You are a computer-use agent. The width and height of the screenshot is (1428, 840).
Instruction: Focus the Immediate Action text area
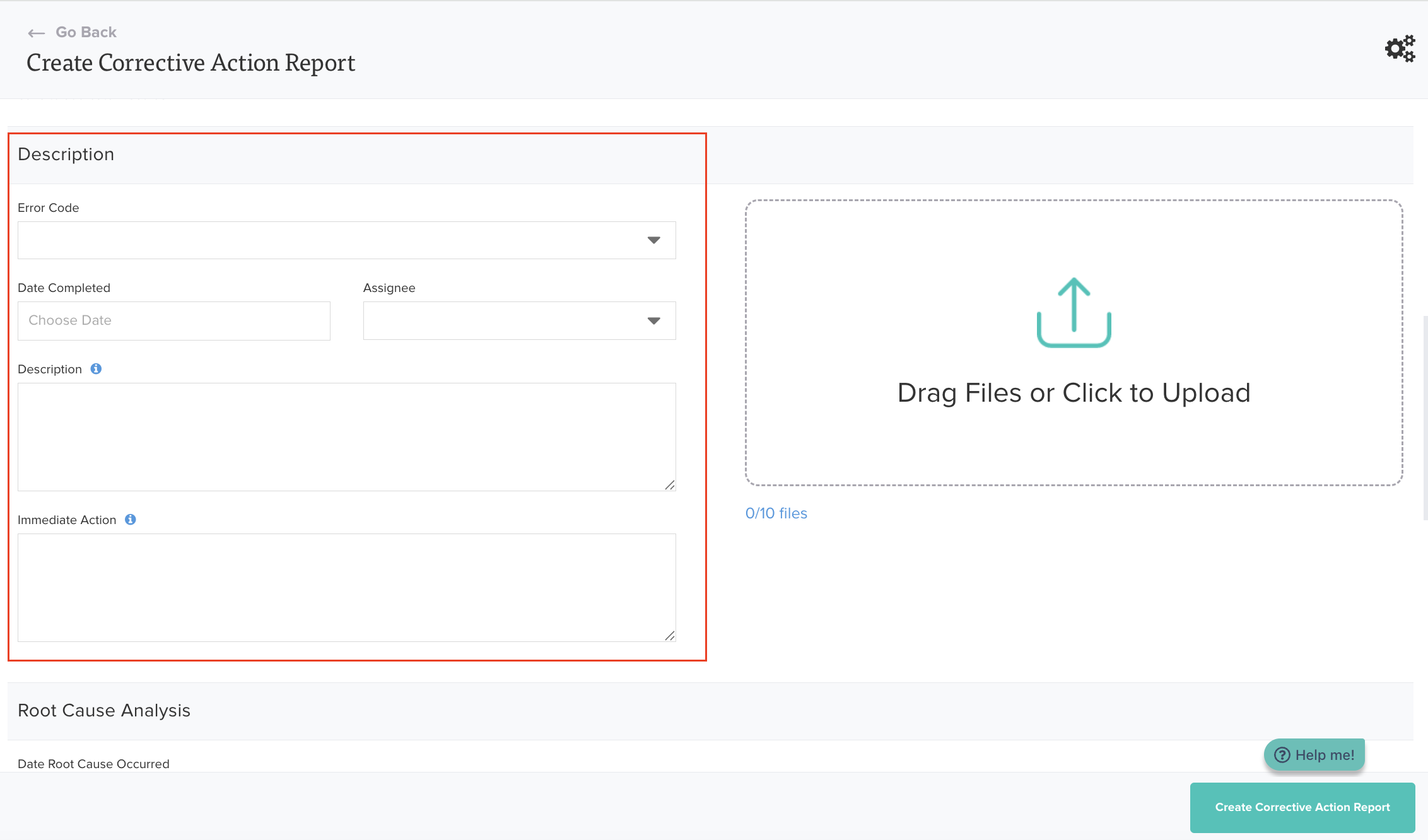click(x=346, y=587)
